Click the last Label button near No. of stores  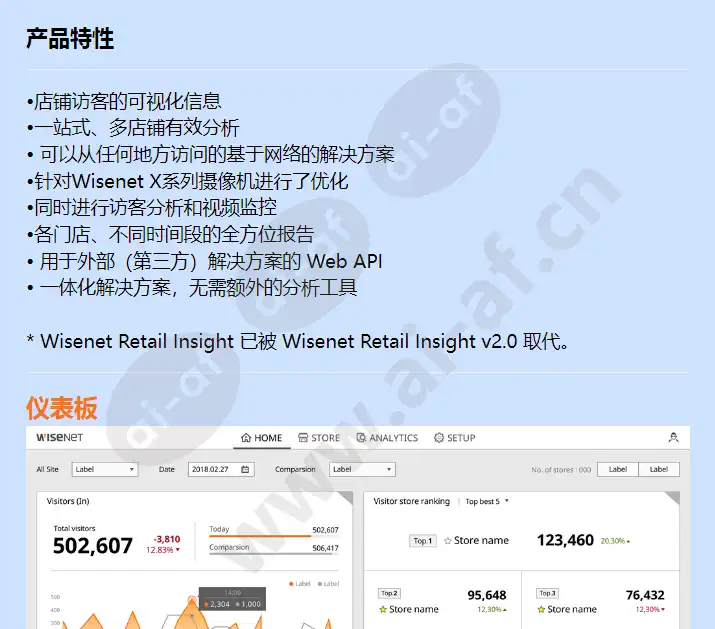click(x=659, y=469)
